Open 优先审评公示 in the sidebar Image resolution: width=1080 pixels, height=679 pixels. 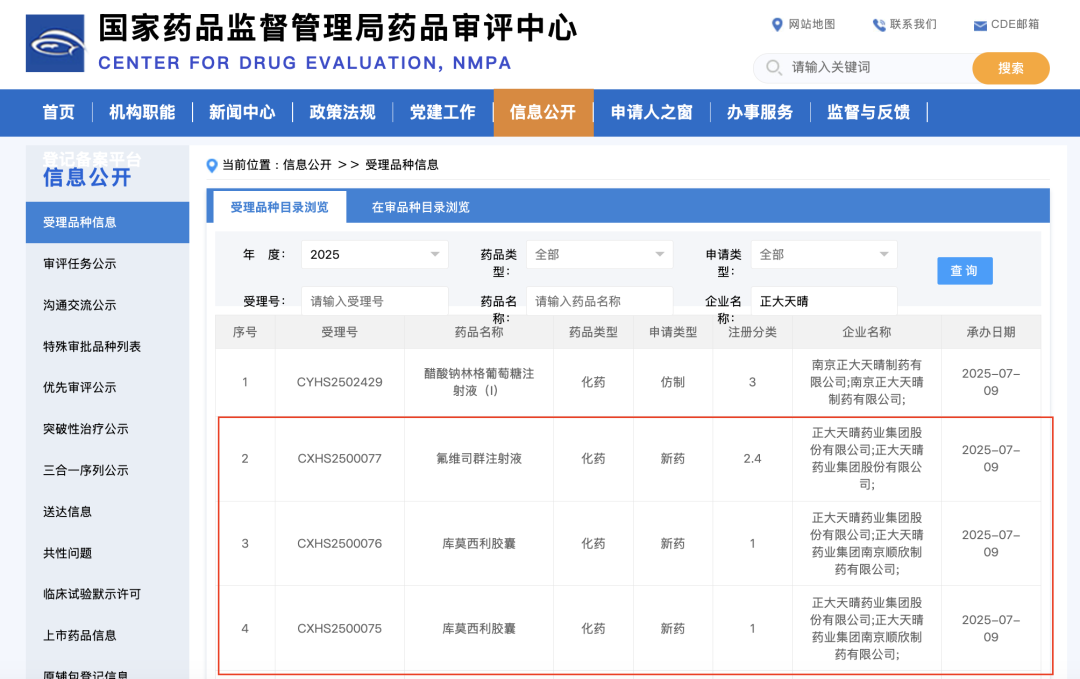(x=80, y=388)
